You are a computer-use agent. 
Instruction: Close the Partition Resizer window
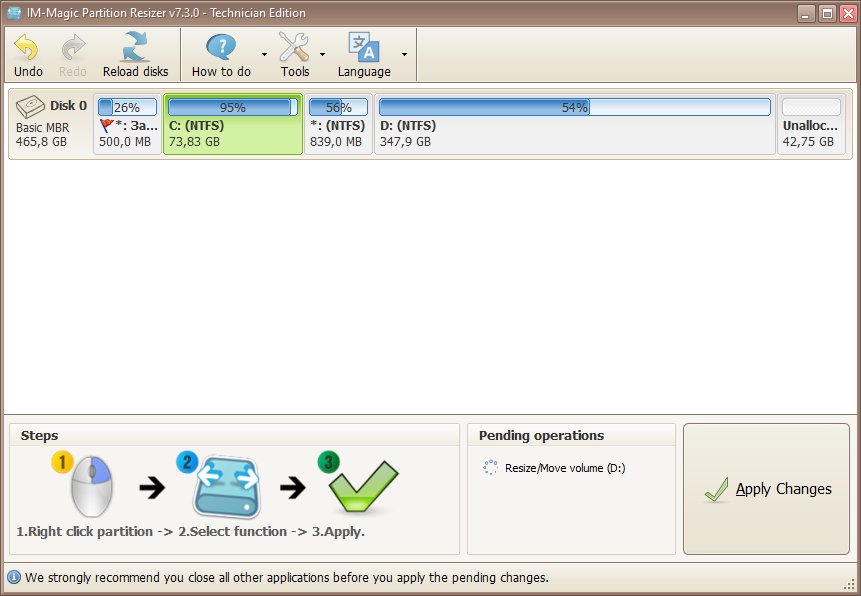pyautogui.click(x=848, y=13)
